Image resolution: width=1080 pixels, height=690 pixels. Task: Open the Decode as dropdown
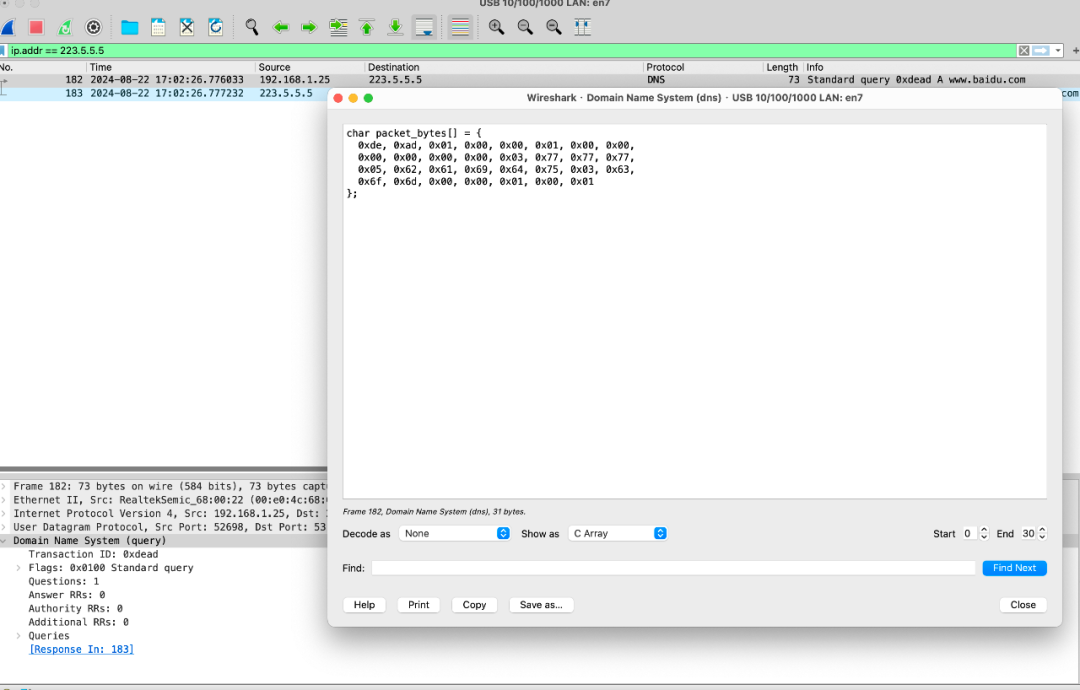[x=454, y=534]
